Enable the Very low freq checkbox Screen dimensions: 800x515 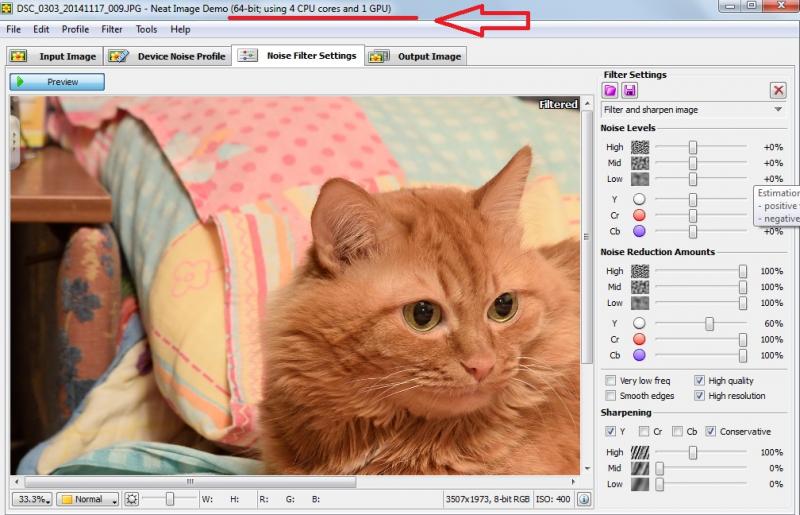click(x=610, y=380)
